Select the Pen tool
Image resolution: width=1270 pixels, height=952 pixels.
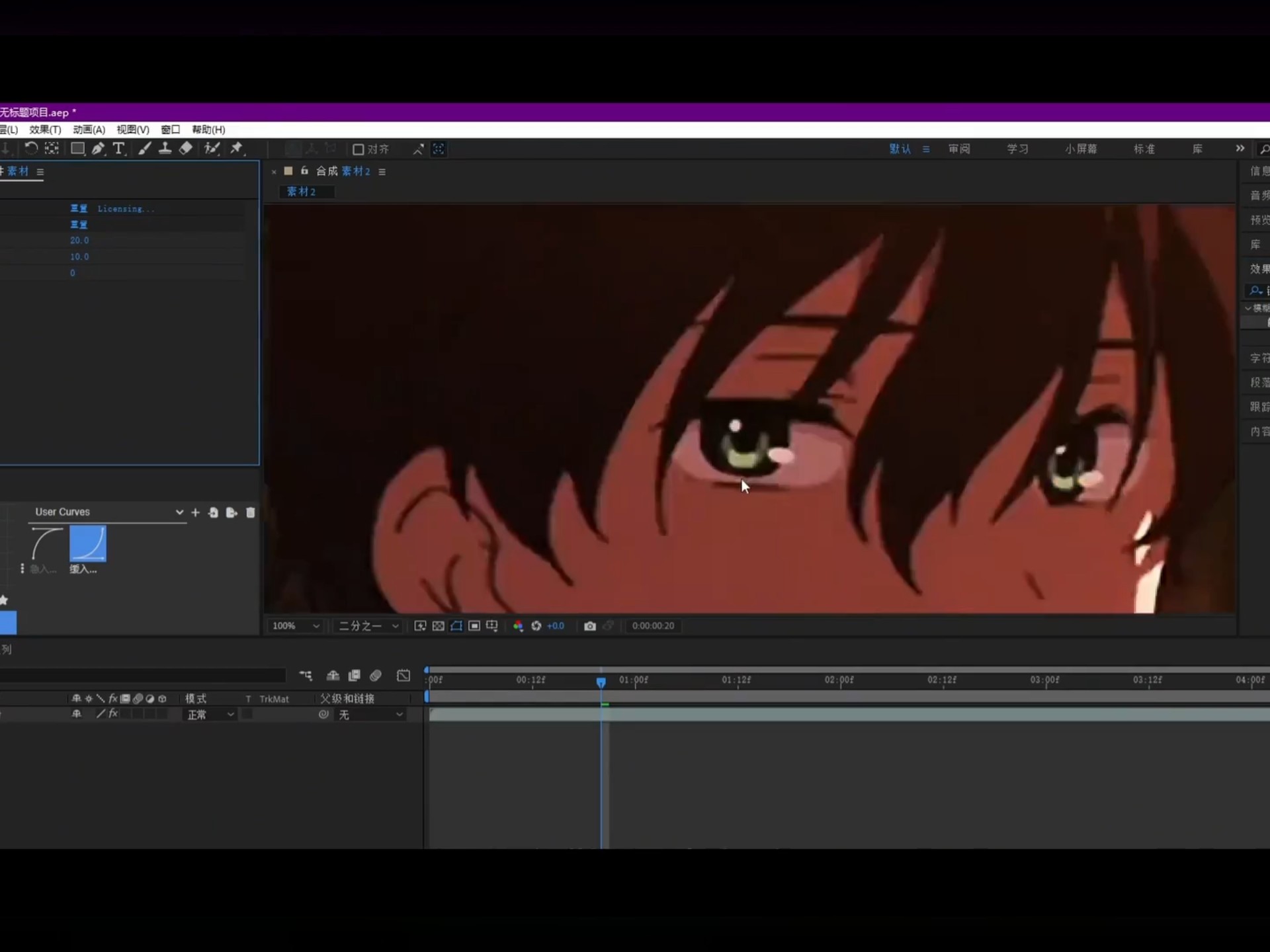(98, 149)
